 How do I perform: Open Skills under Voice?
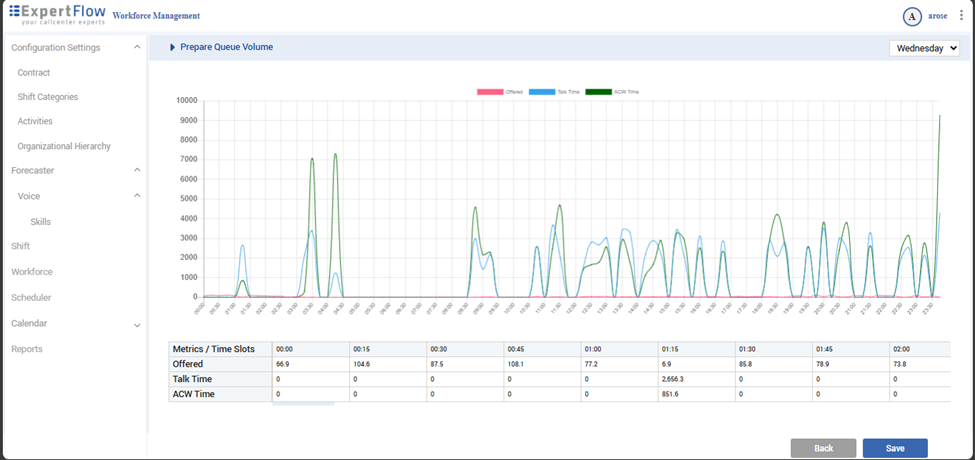40,222
